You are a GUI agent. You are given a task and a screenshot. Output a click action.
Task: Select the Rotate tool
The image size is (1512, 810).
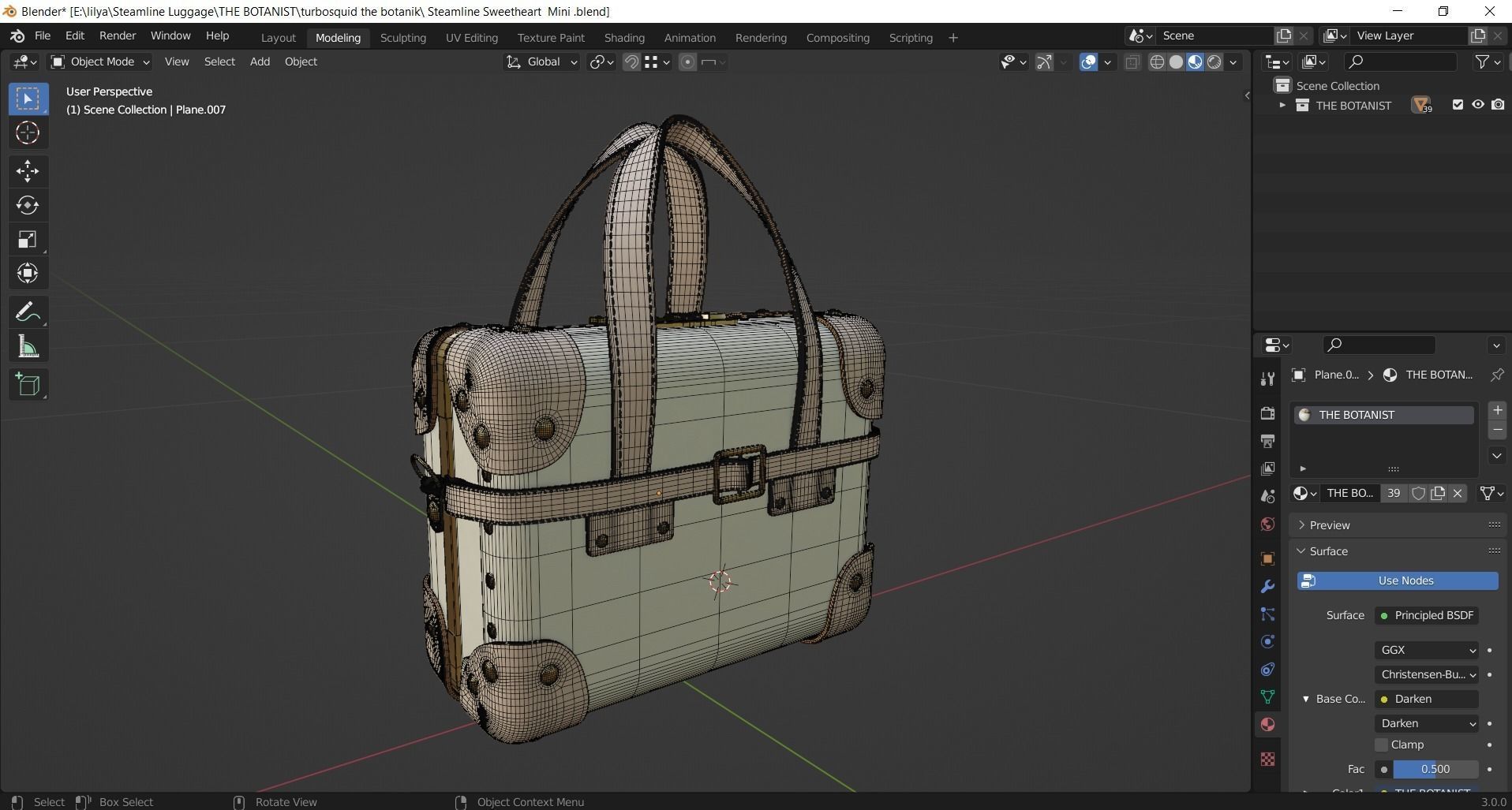(28, 205)
